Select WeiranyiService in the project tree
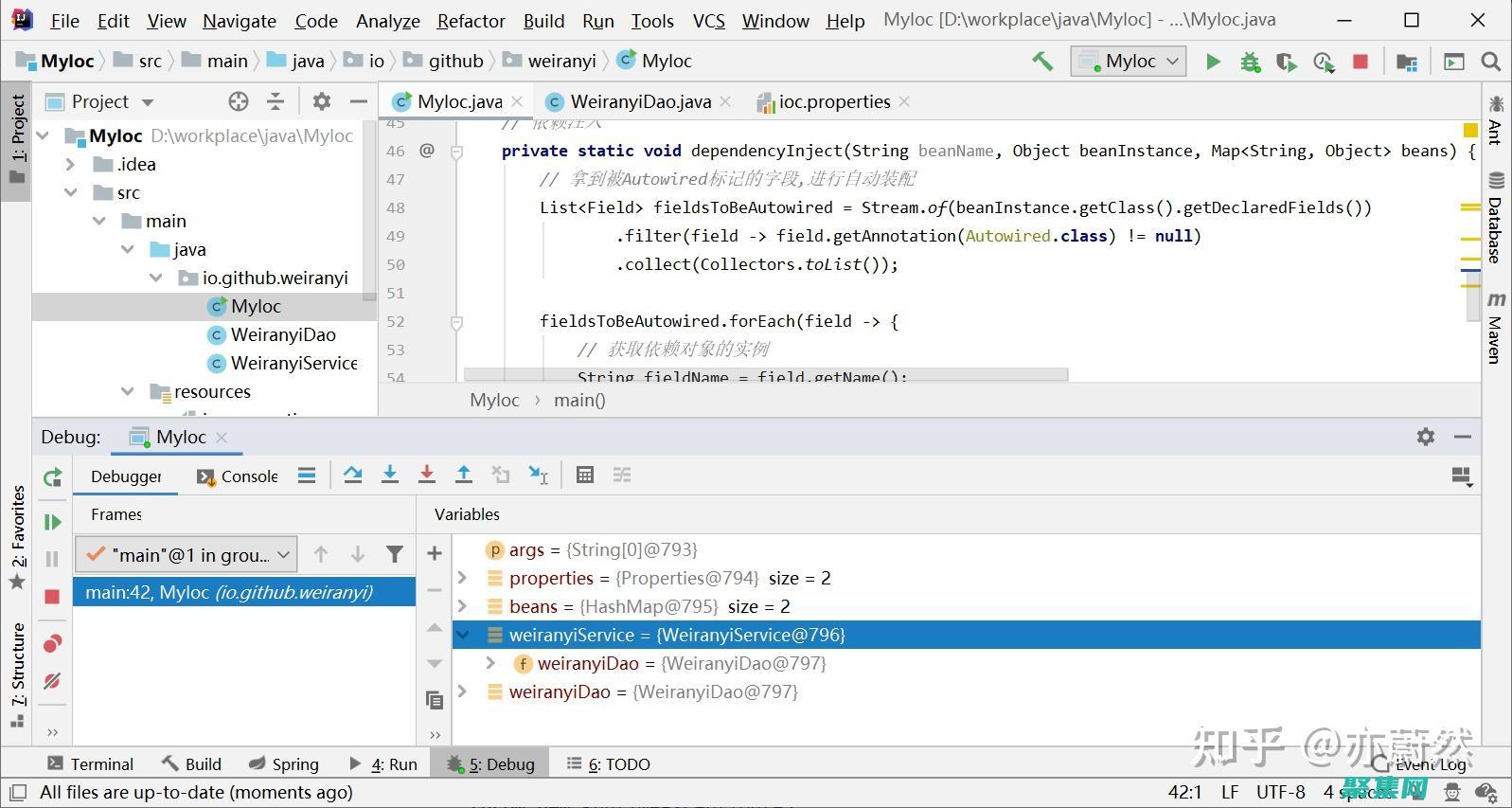Viewport: 1512px width, 808px height. point(294,363)
